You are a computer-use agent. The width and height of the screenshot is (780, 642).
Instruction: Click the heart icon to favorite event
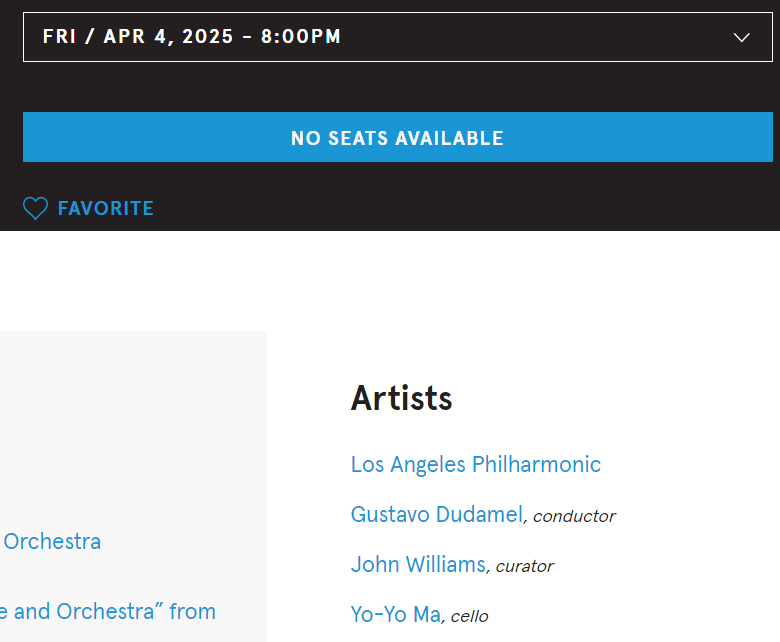35,208
